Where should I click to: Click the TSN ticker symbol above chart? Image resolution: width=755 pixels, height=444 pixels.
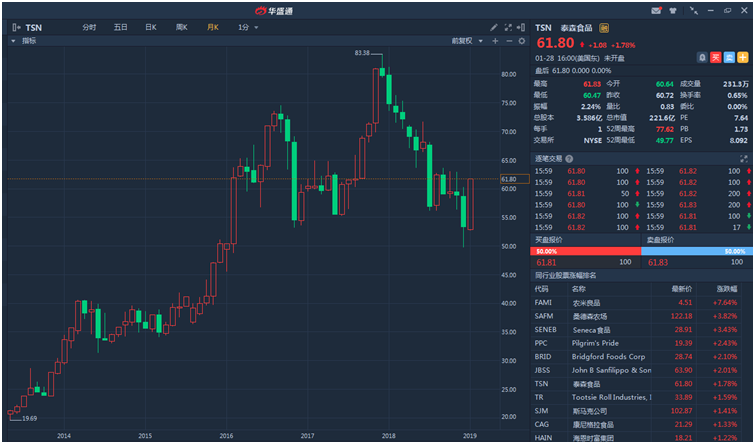pyautogui.click(x=33, y=28)
